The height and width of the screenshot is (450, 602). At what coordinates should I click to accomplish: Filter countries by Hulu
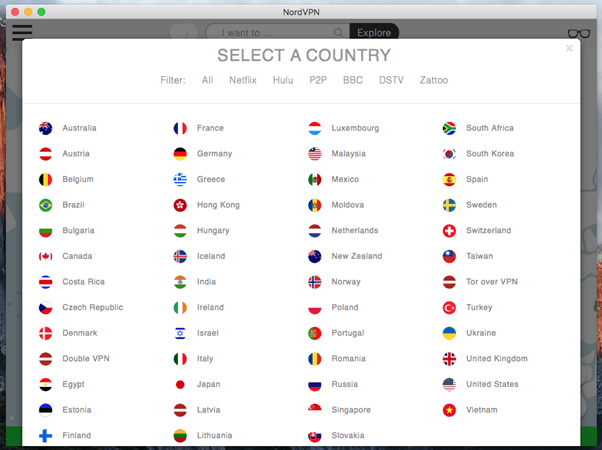click(283, 80)
